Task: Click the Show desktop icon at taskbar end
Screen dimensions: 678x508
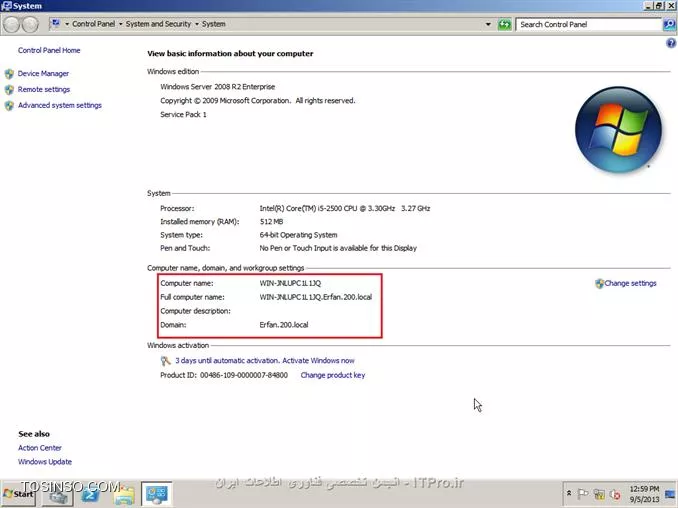Action: coord(670,494)
